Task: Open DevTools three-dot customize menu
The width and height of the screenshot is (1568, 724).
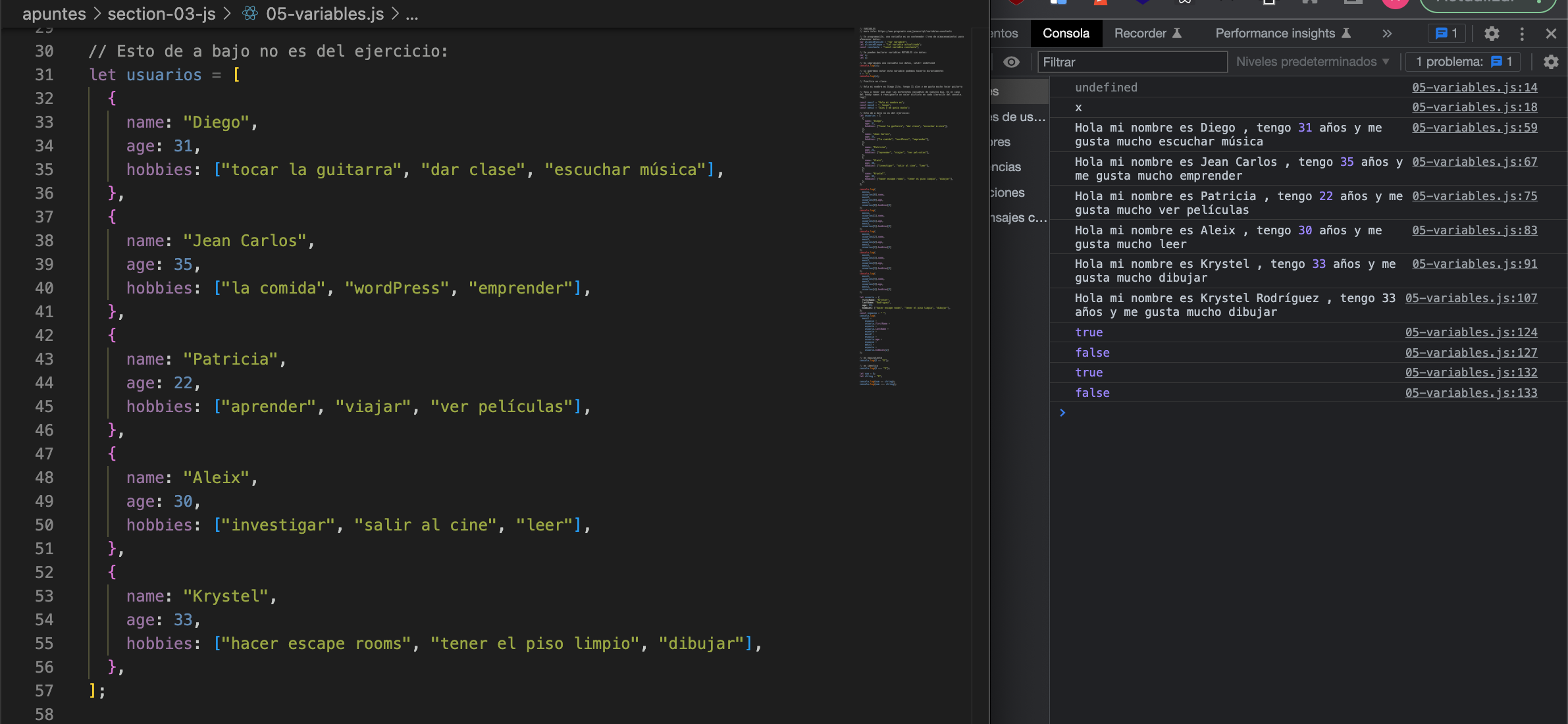Action: tap(1522, 34)
